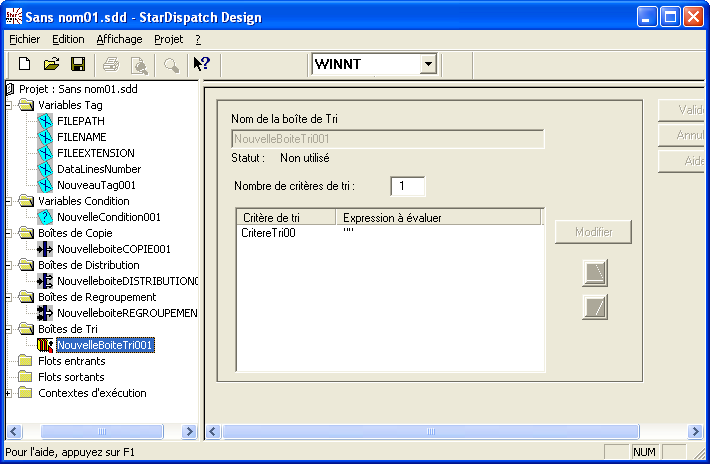Click the context help pointer icon
Viewport: 710px width, 464px height.
[x=201, y=64]
